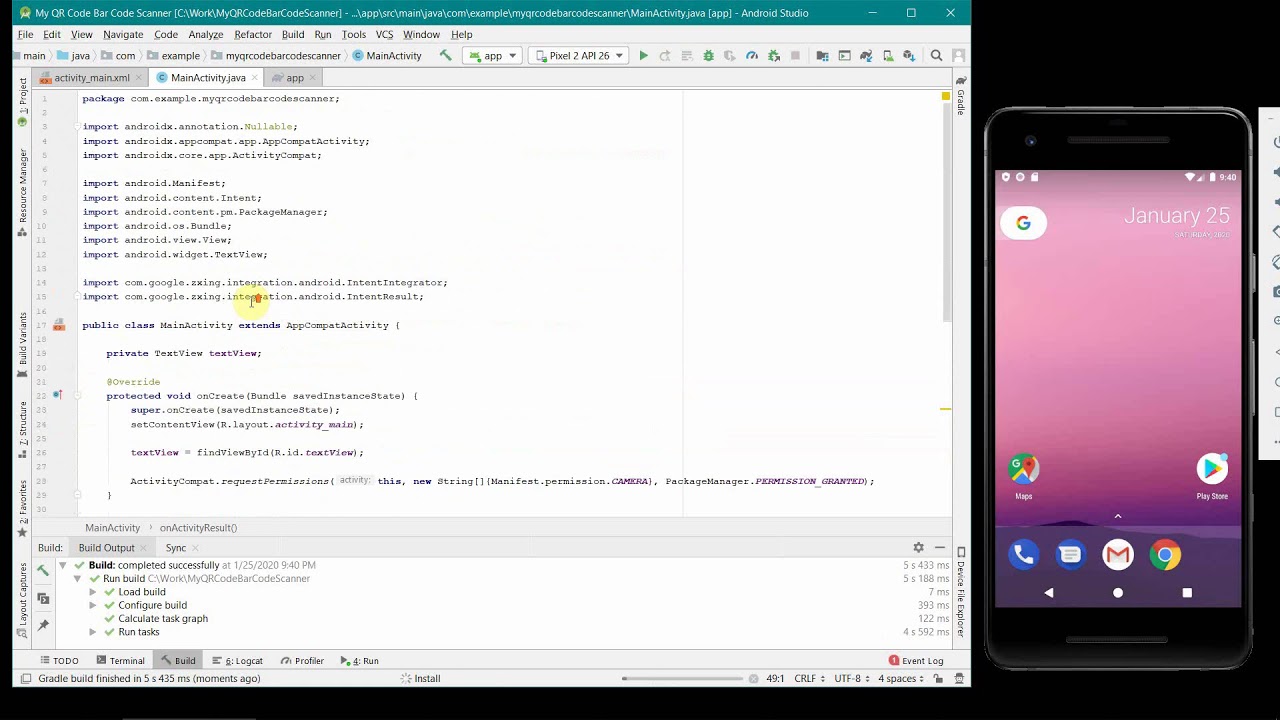Click the Make Project hammer icon
Screen dimensions: 1280x720
pyautogui.click(x=445, y=56)
